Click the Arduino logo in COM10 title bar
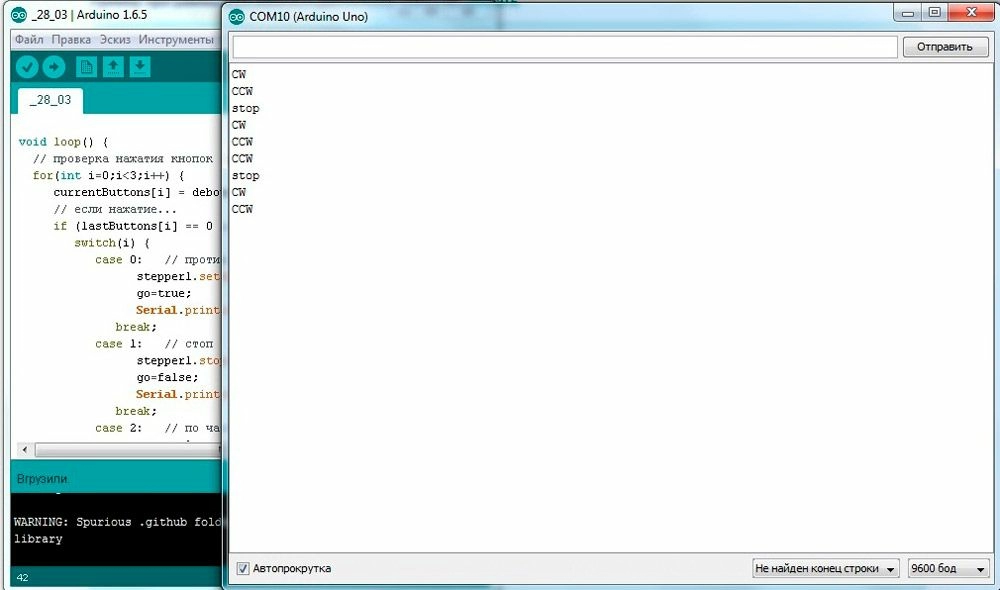This screenshot has height=590, width=1000. [236, 16]
